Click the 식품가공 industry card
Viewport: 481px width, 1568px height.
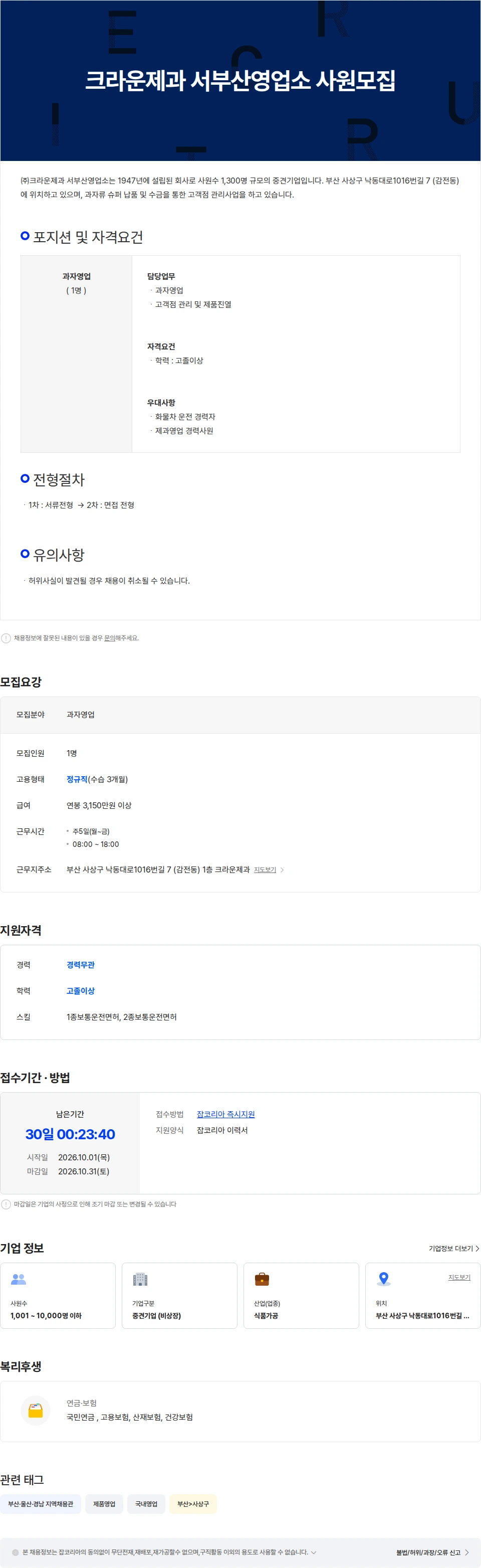[x=301, y=1295]
